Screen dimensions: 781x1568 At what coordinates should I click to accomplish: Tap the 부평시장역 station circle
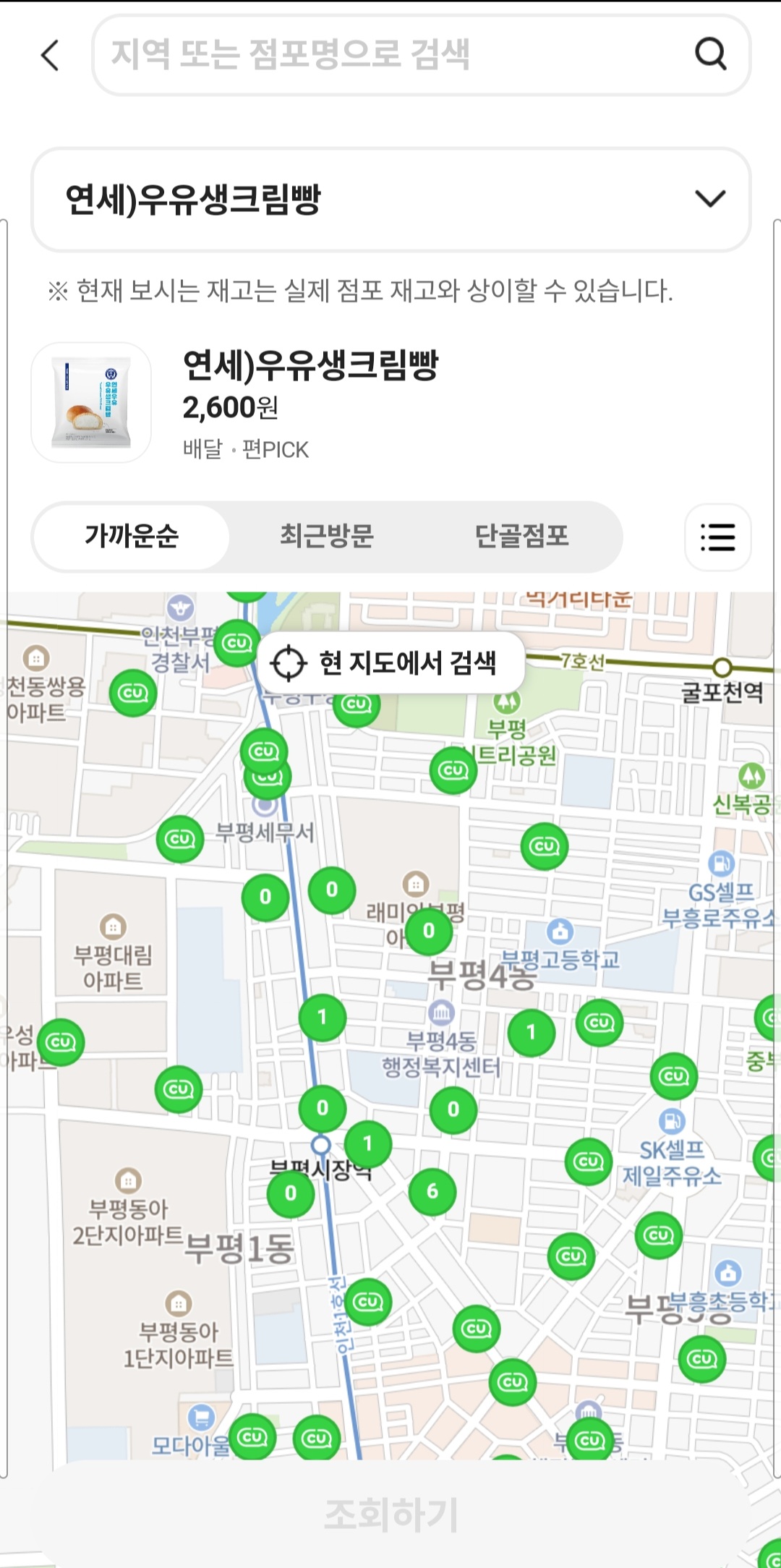321,1146
